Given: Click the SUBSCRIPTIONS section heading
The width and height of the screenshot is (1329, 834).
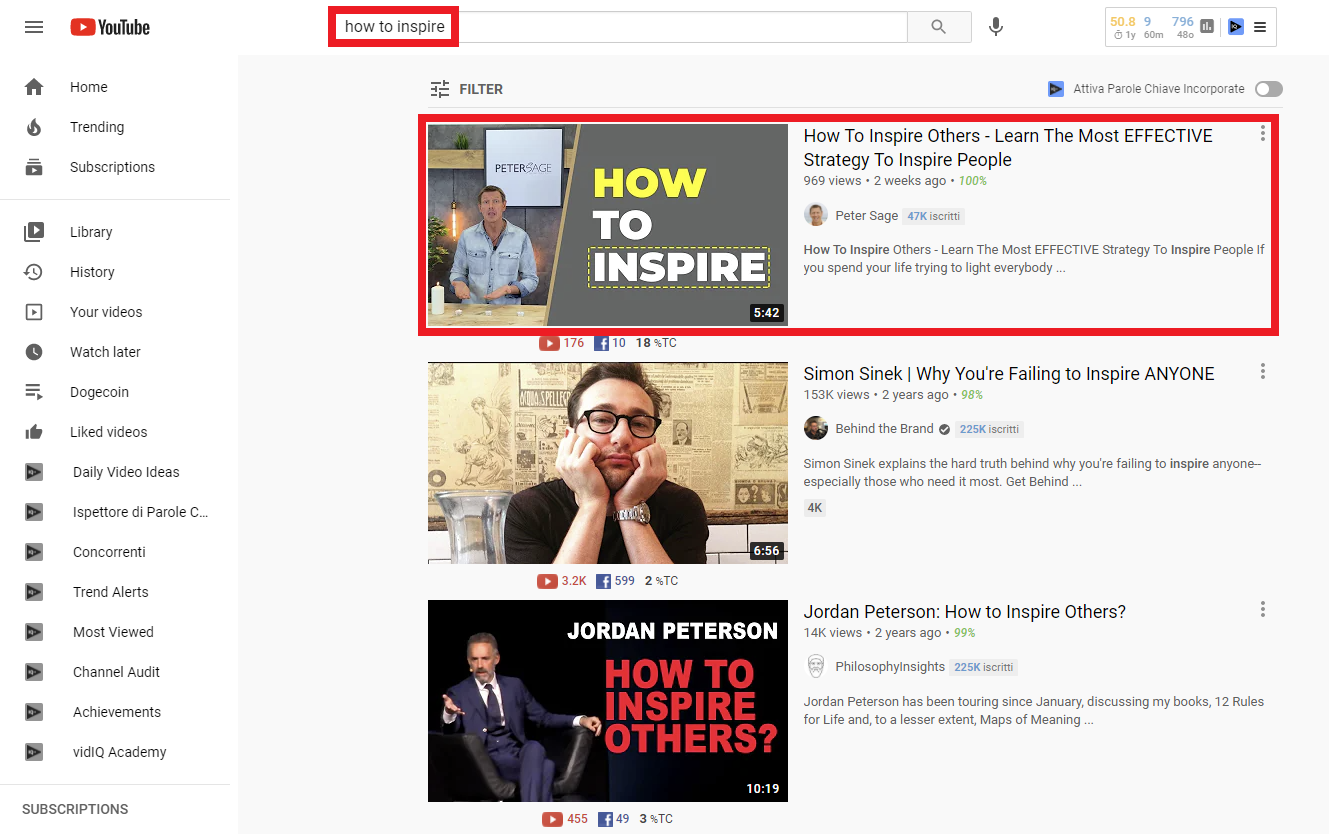Looking at the screenshot, I should [x=75, y=809].
